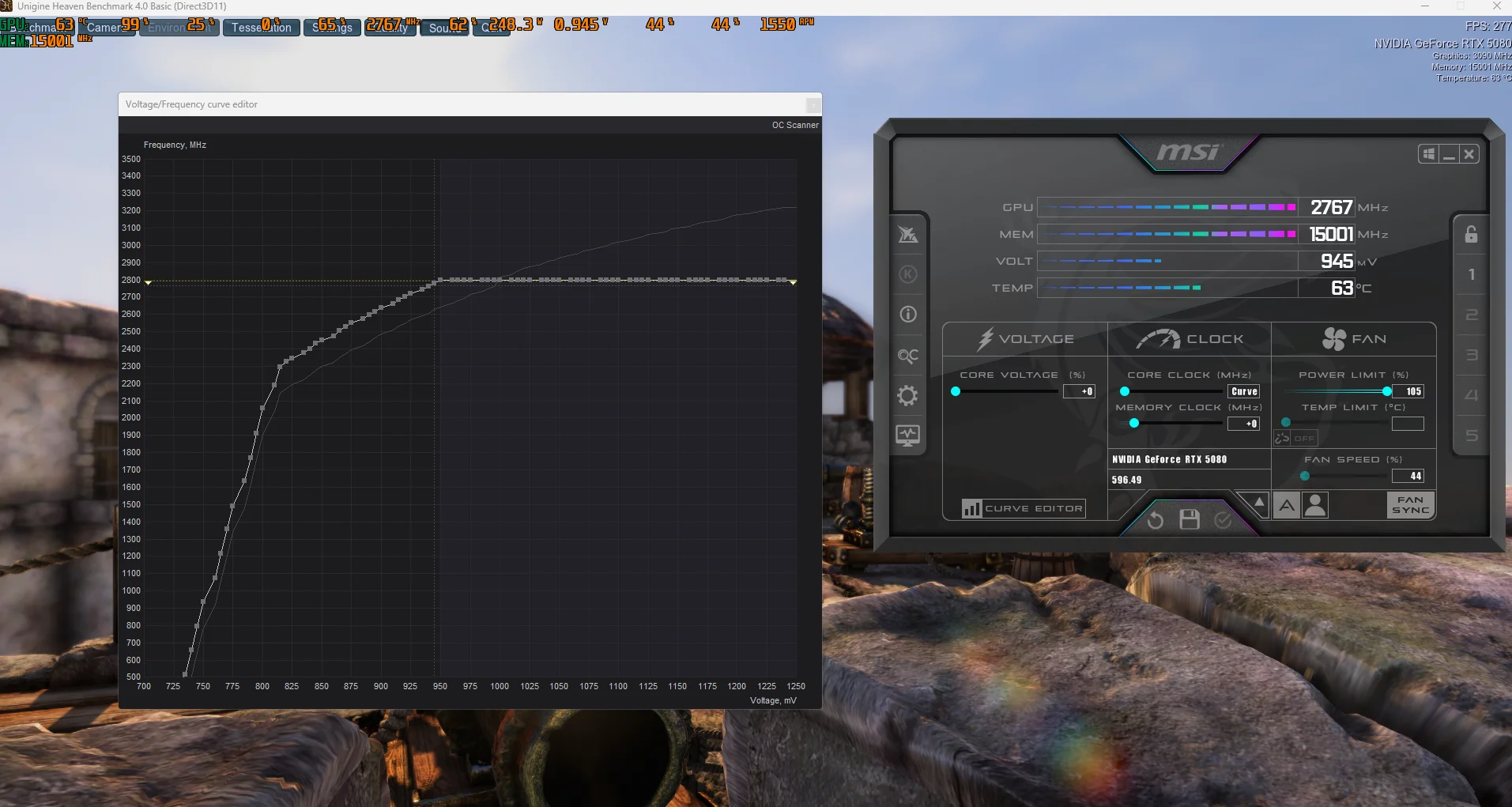Toggle the profile lock padlock icon
This screenshot has height=807, width=1512.
[1471, 234]
